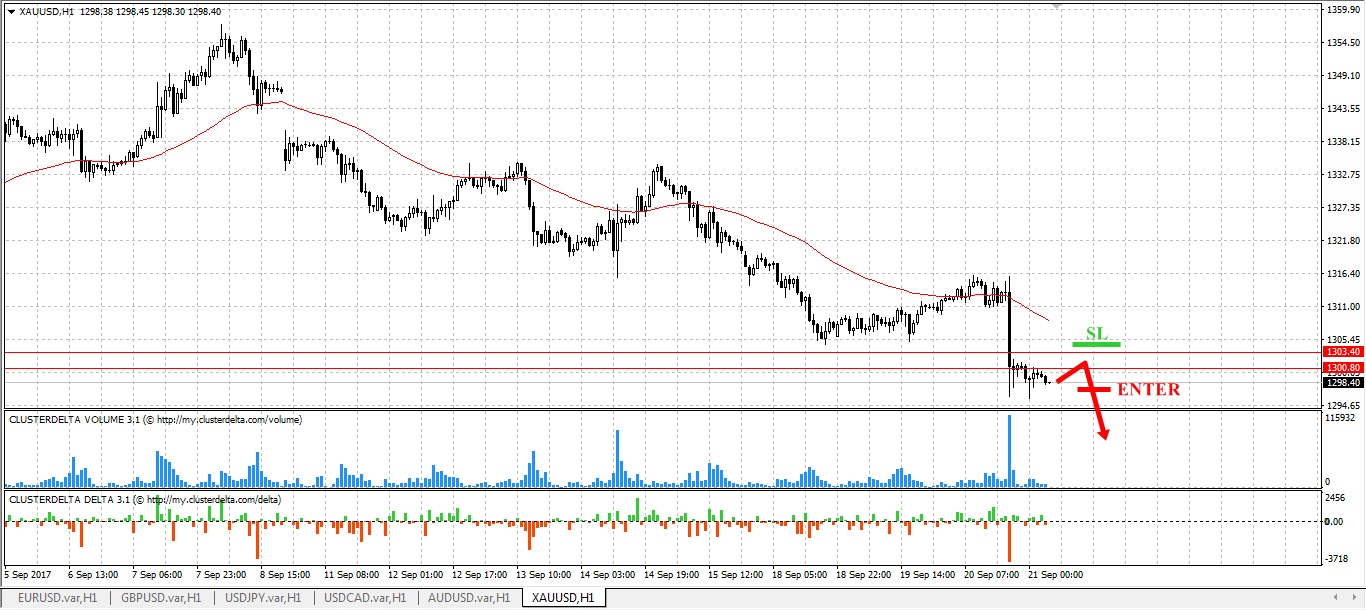The width and height of the screenshot is (1366, 610).
Task: Click the 21 Sep 00:00 time label
Action: tap(1055, 575)
